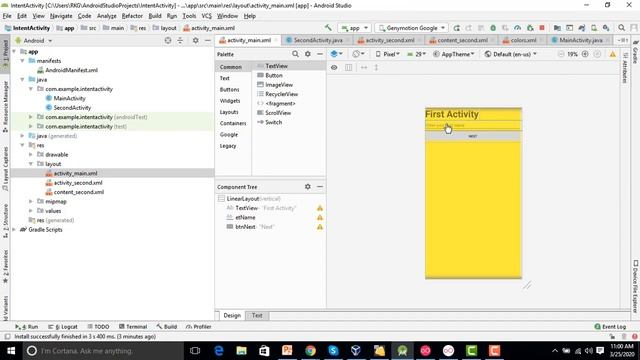Image resolution: width=640 pixels, height=360 pixels.
Task: Click the Project panel scroll-from-source target icon
Action: coord(168,40)
